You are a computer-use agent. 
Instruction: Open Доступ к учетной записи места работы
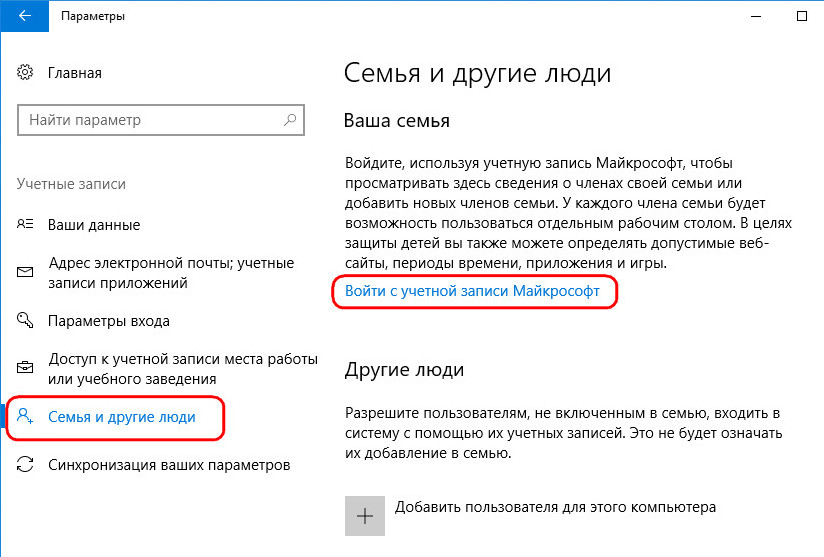click(183, 368)
